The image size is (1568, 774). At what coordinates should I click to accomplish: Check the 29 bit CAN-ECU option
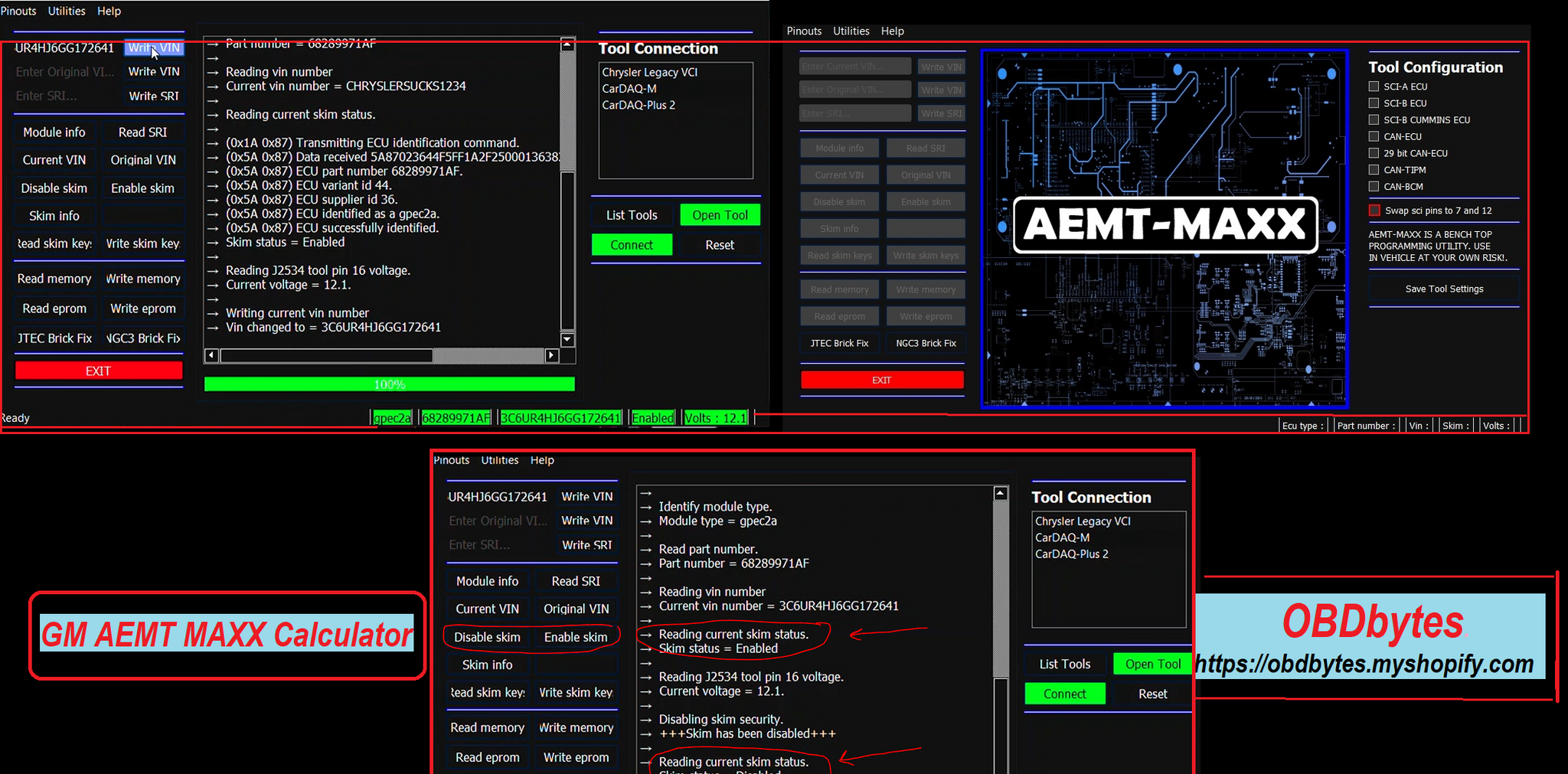[1374, 153]
